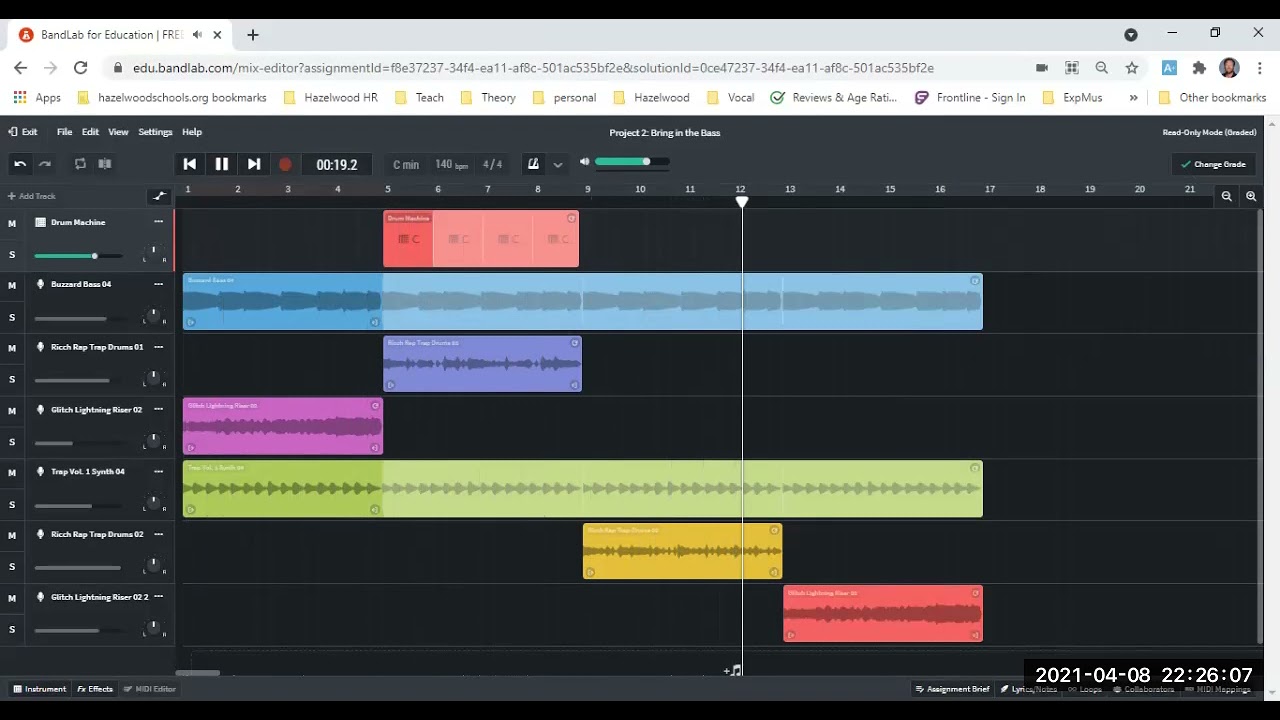Image resolution: width=1280 pixels, height=720 pixels.
Task: Open a new browser tab
Action: coord(253,34)
